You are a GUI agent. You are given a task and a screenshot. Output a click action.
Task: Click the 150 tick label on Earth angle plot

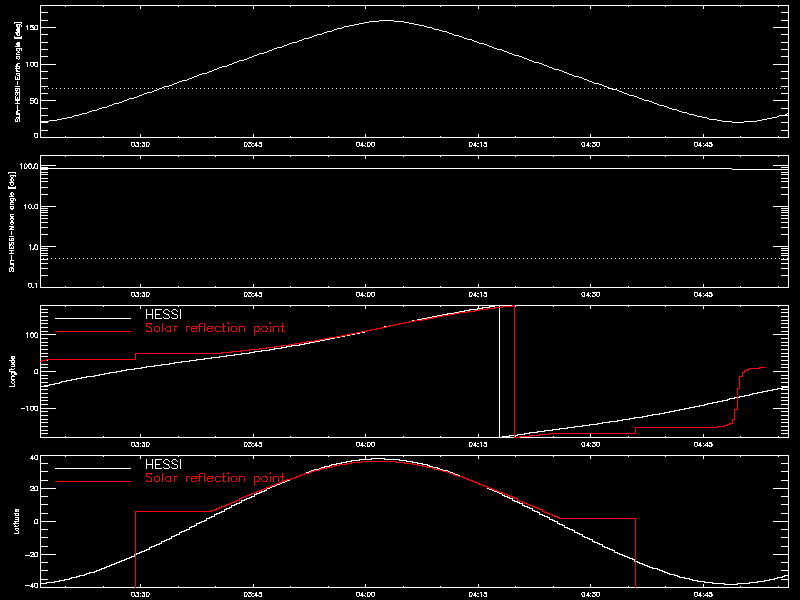32,28
